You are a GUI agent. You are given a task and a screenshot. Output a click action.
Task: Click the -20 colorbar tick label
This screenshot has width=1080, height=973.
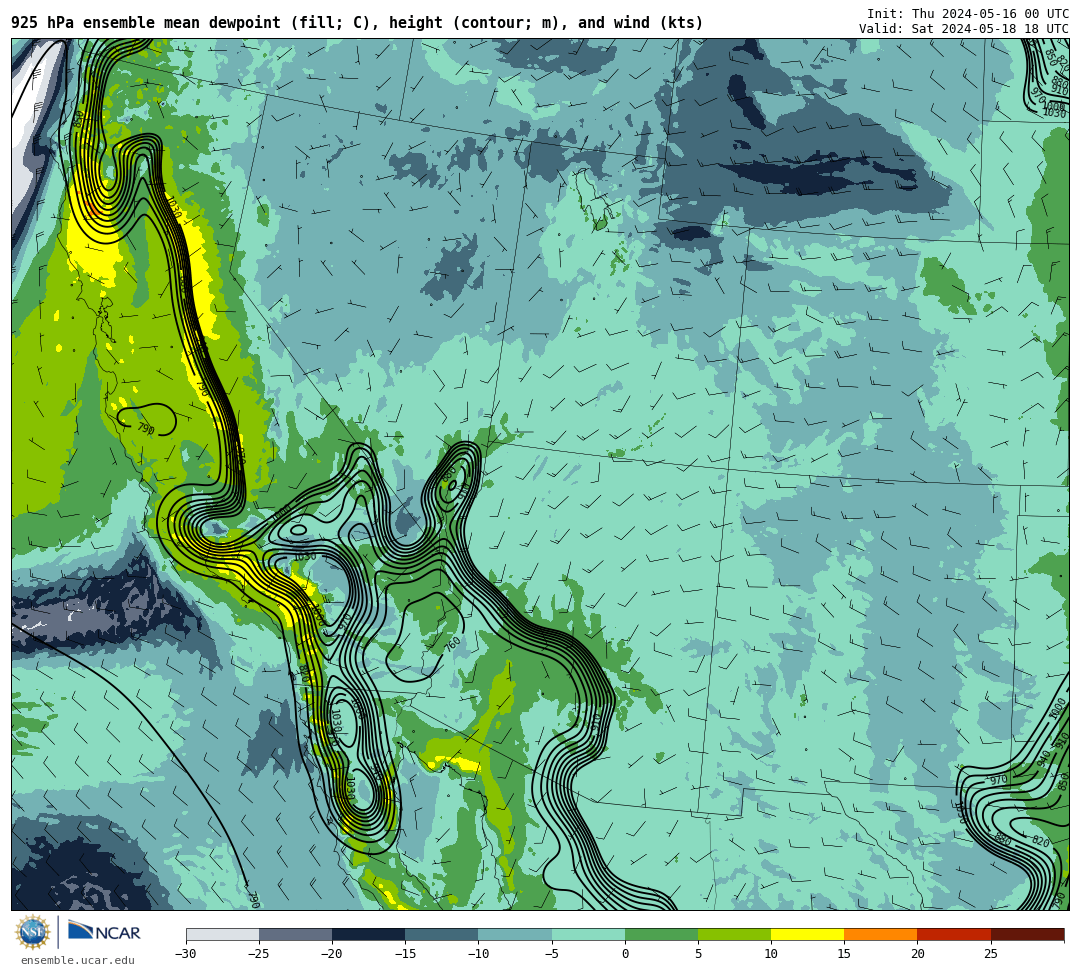click(x=332, y=954)
